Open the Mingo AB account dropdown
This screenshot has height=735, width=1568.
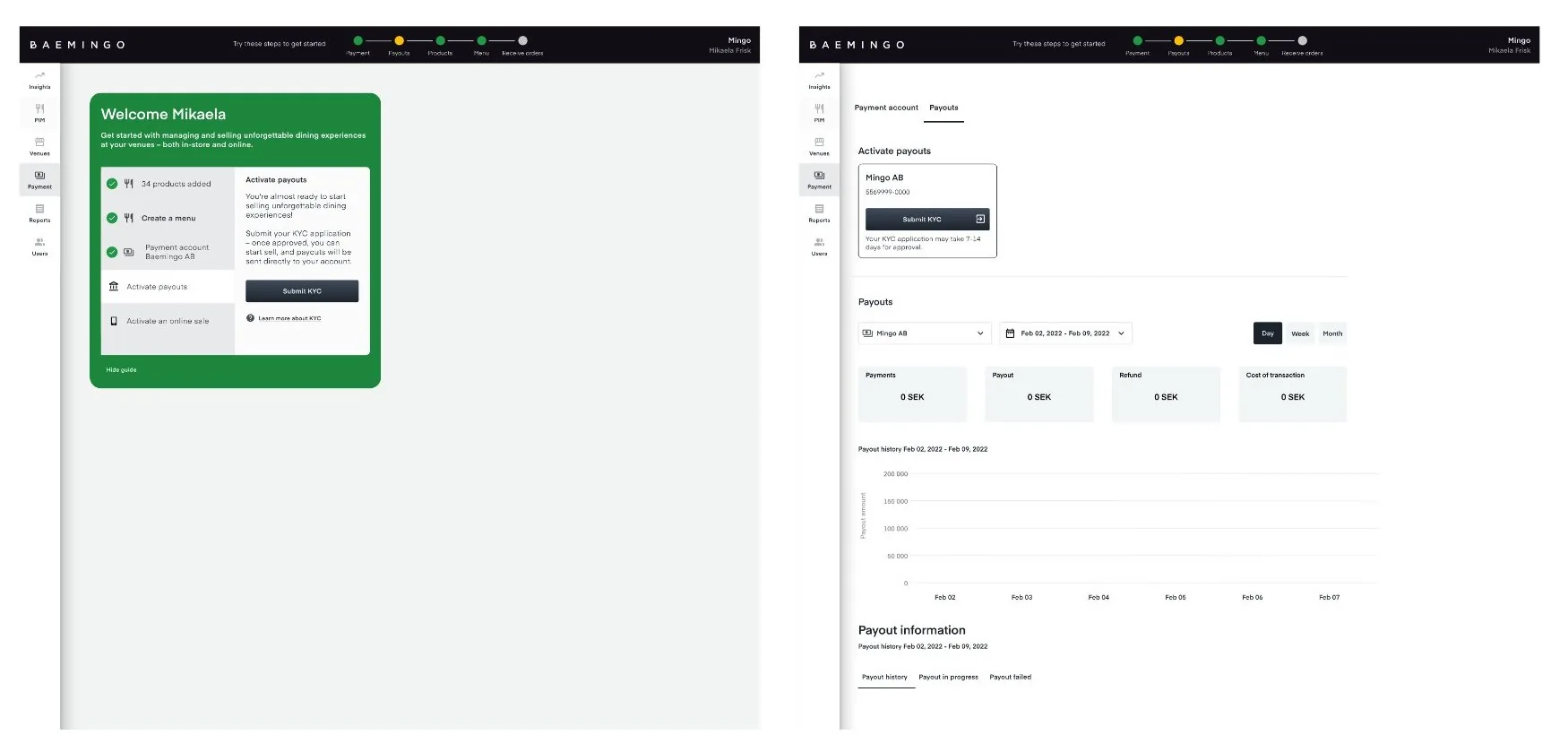click(925, 333)
